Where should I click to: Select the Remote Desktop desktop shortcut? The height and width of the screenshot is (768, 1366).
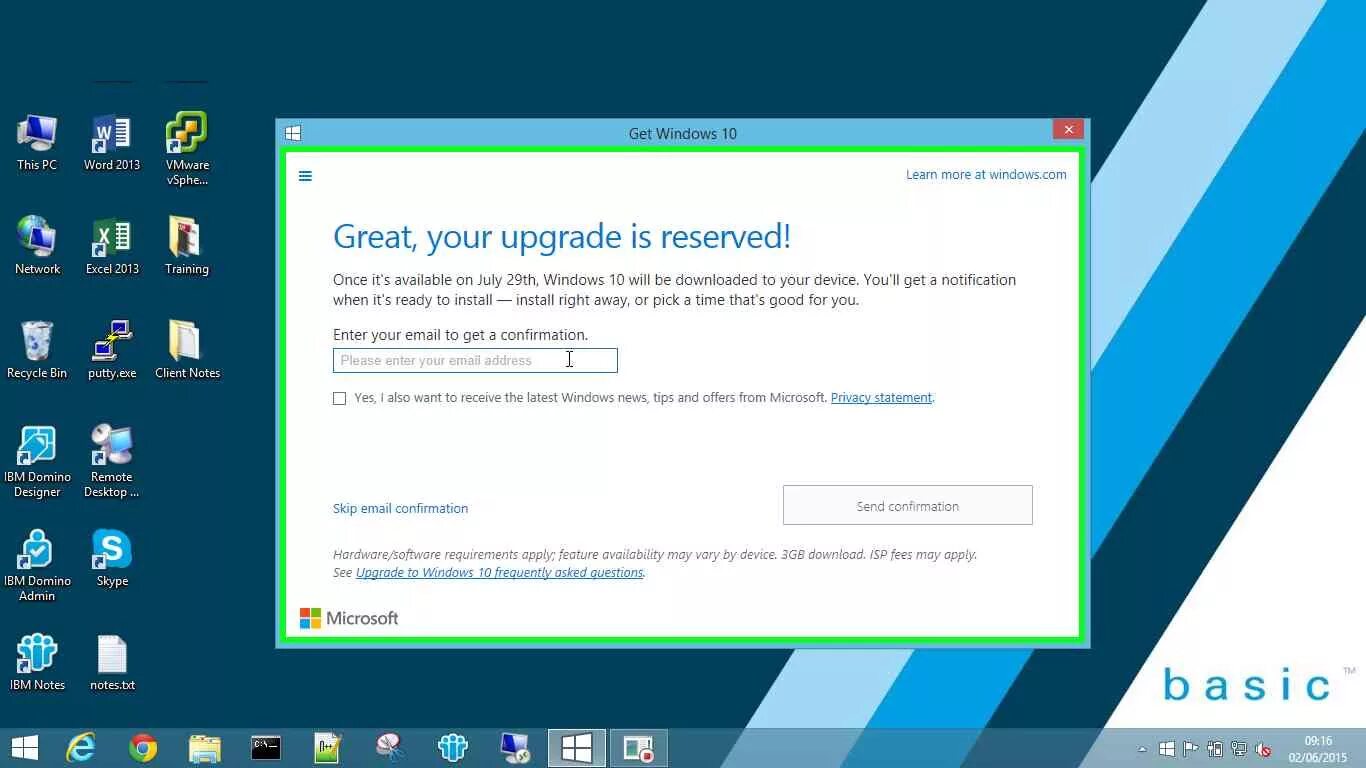click(112, 461)
